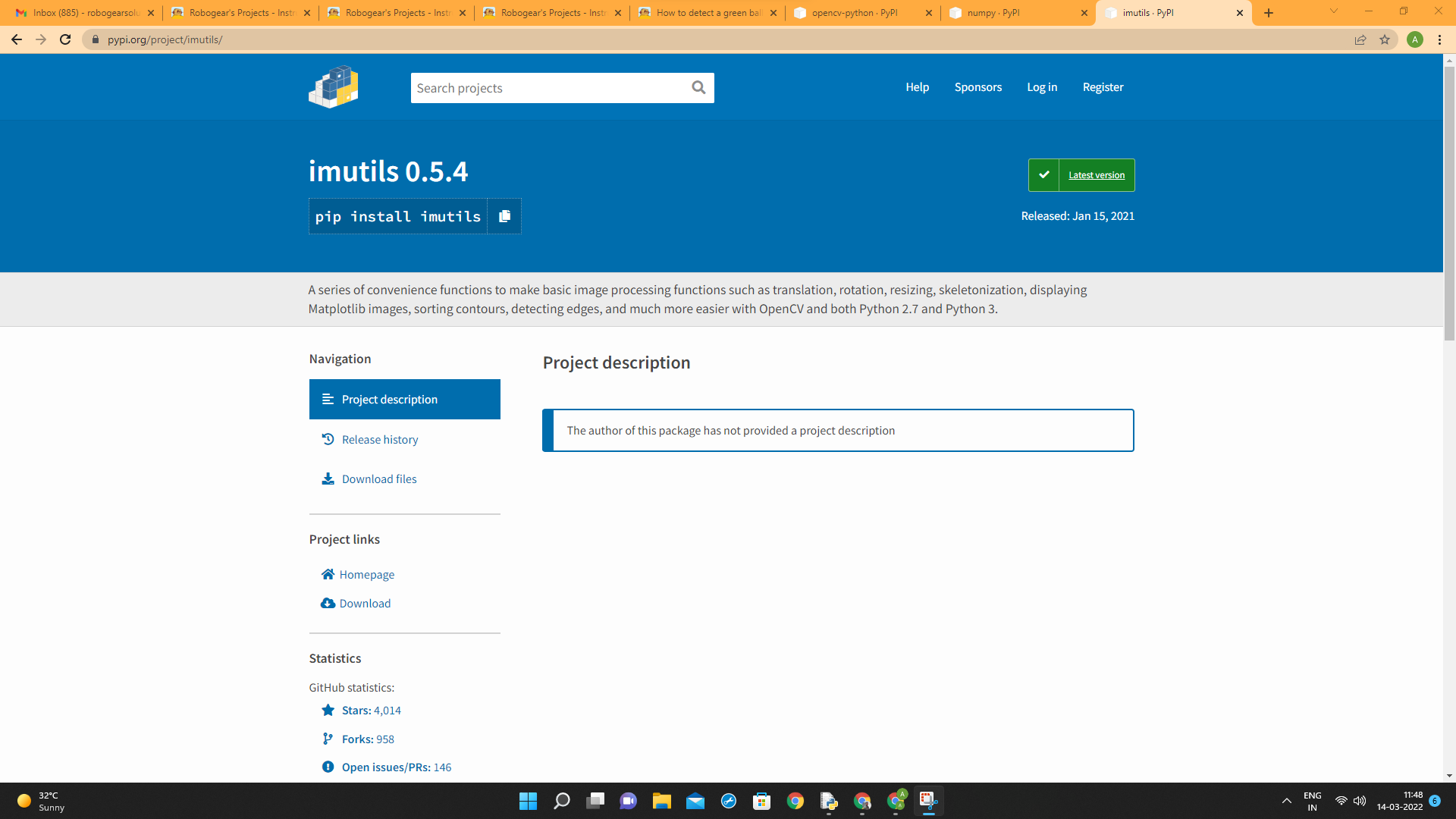Open the Homepage project link

click(x=366, y=575)
